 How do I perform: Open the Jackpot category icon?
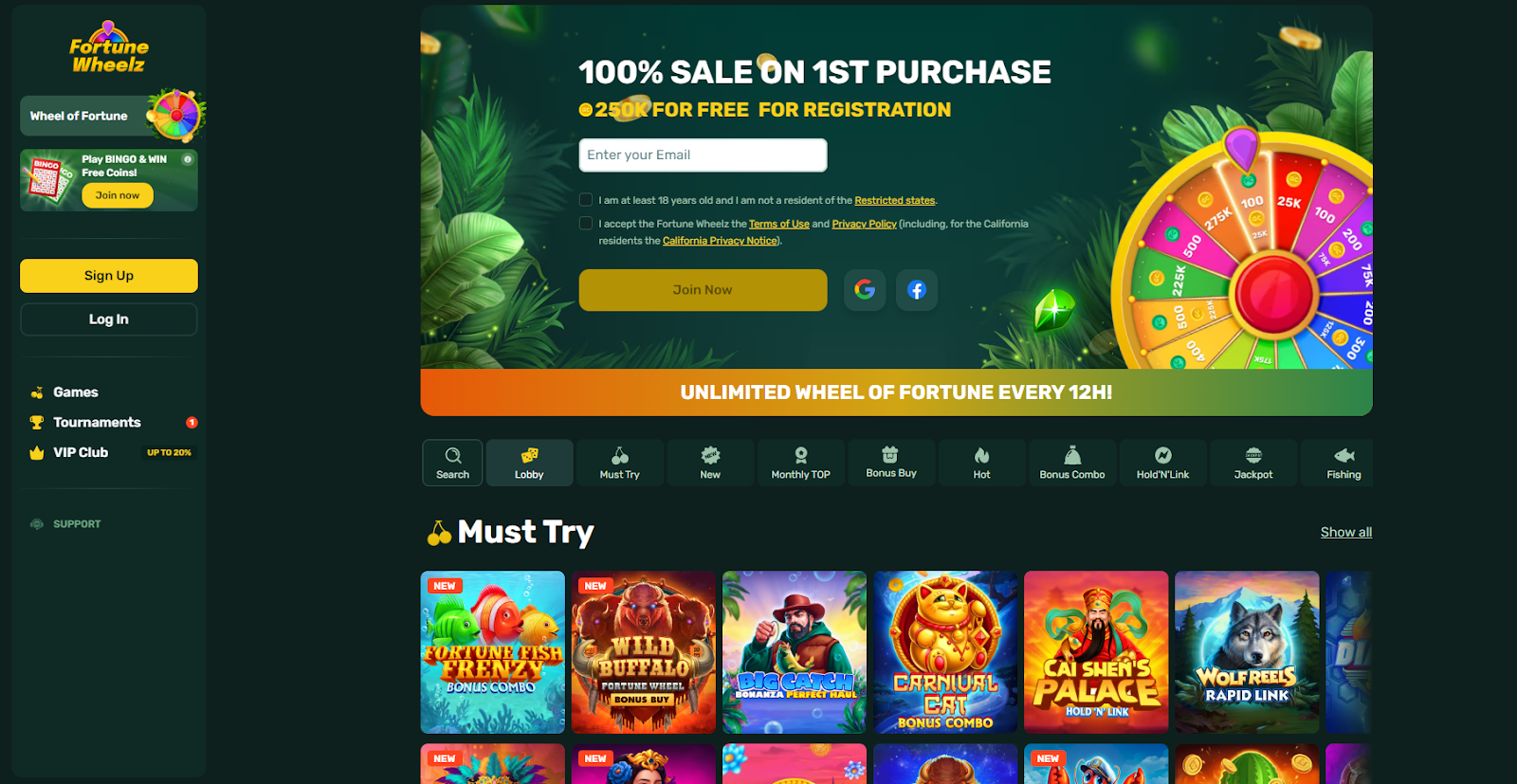click(x=1253, y=455)
